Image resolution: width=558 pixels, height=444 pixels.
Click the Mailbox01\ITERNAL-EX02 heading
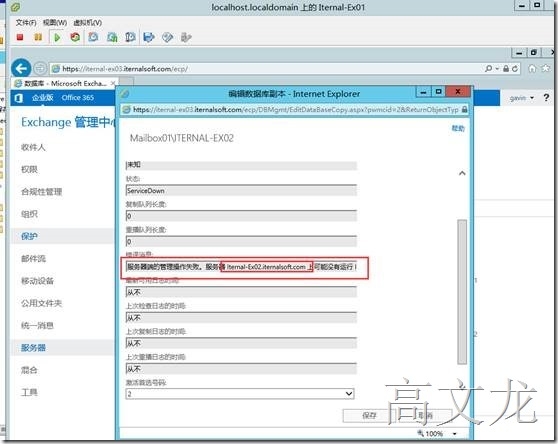[181, 138]
